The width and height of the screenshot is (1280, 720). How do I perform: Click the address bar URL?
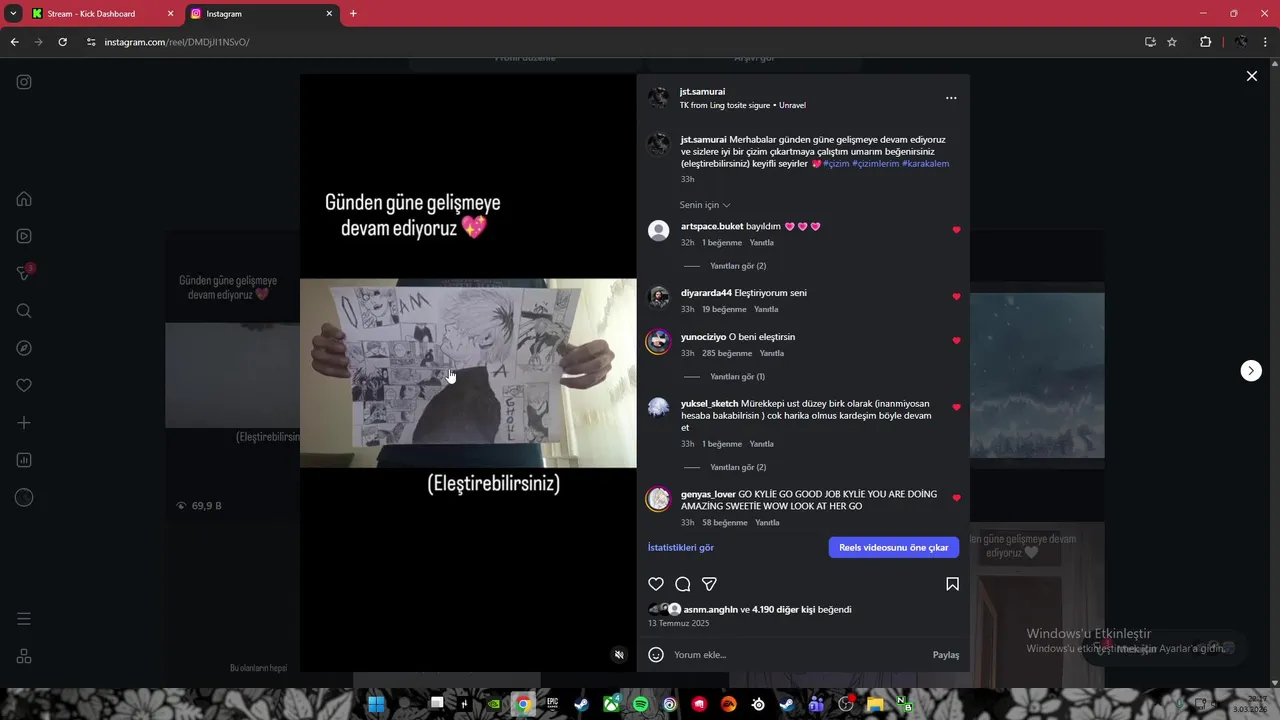(x=177, y=42)
